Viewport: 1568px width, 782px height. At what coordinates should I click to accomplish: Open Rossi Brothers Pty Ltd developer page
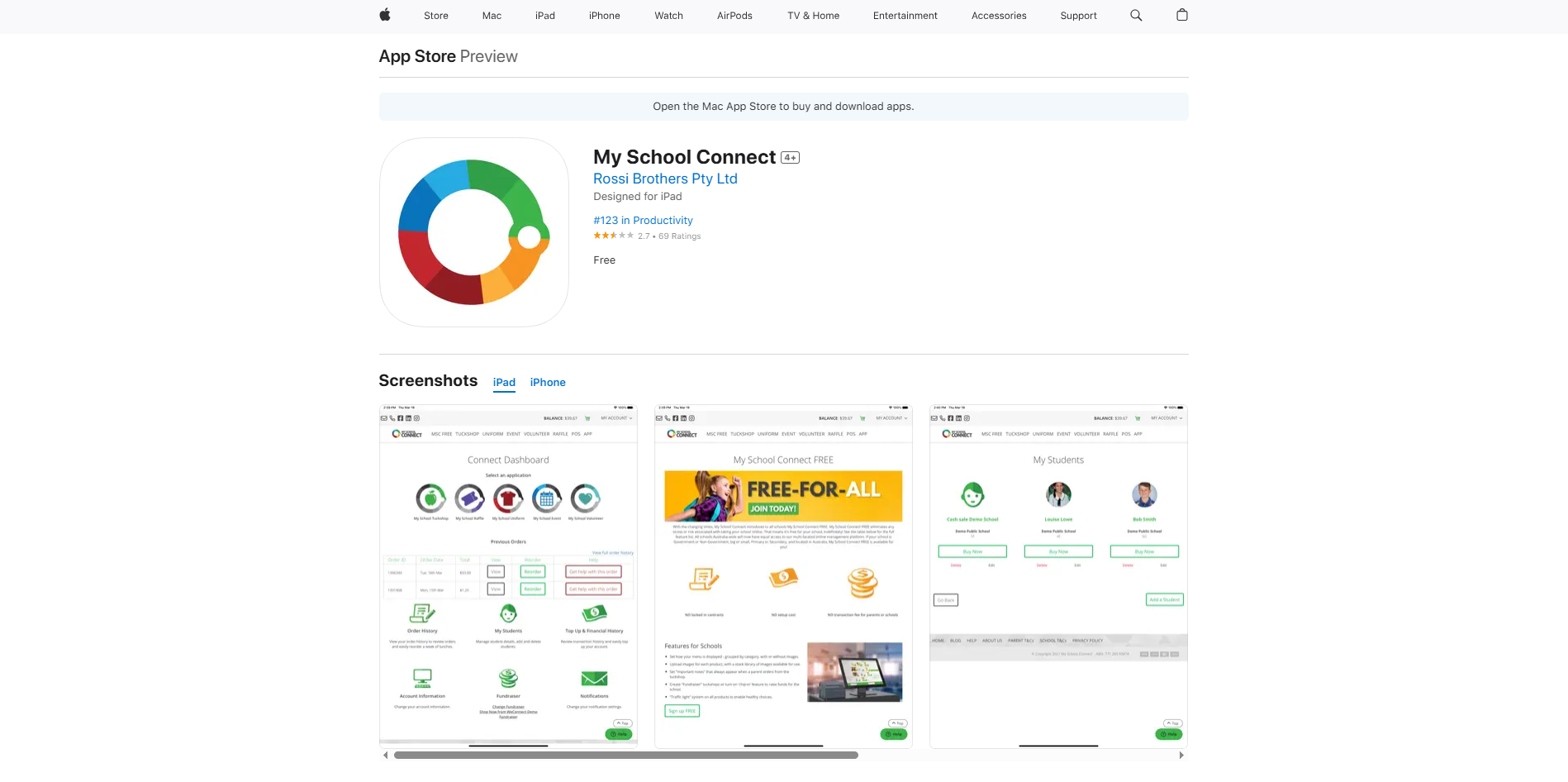665,179
